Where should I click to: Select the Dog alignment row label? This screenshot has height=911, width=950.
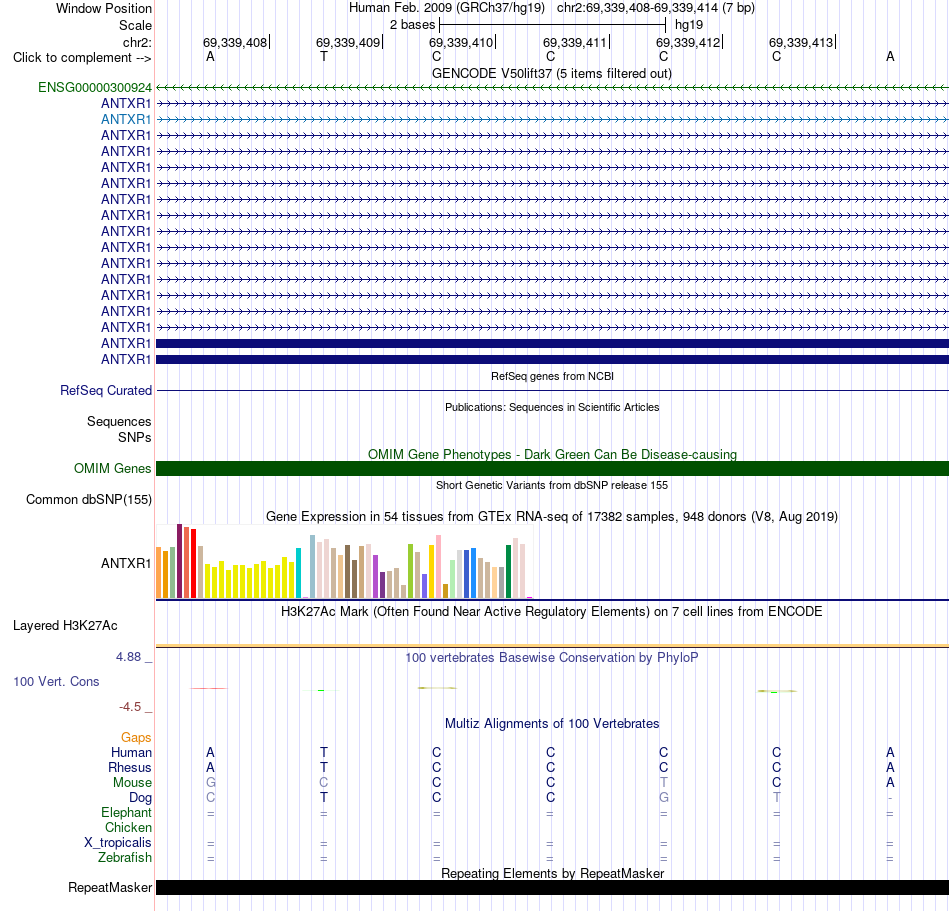[x=141, y=798]
